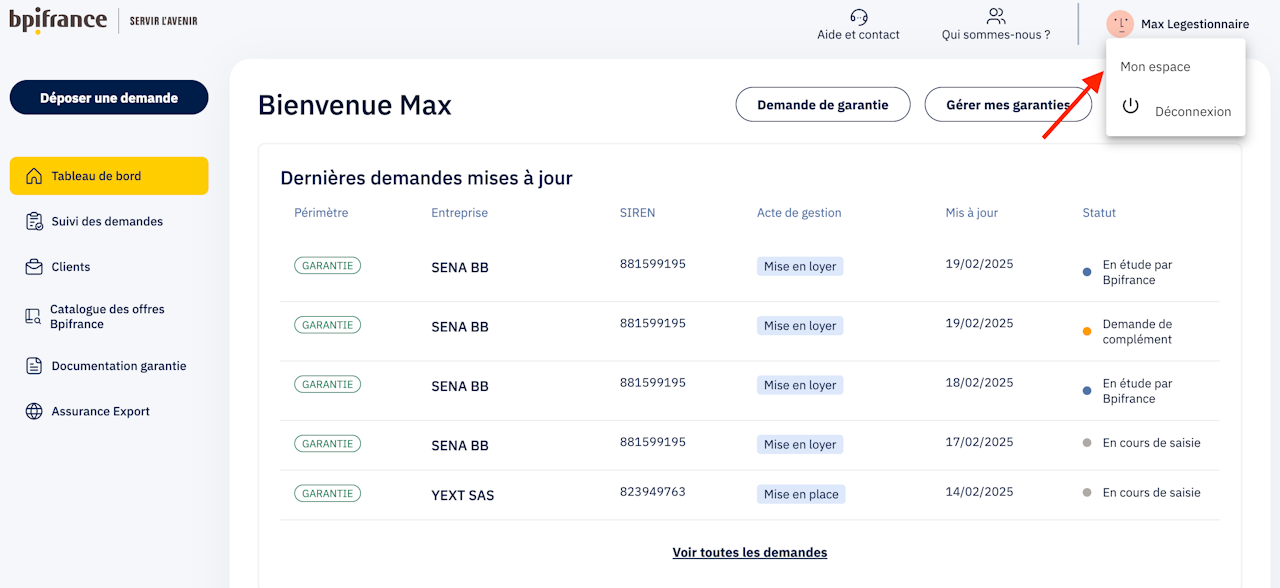Open Tableau de bord home icon
Screen dimensions: 1280x588
point(34,176)
